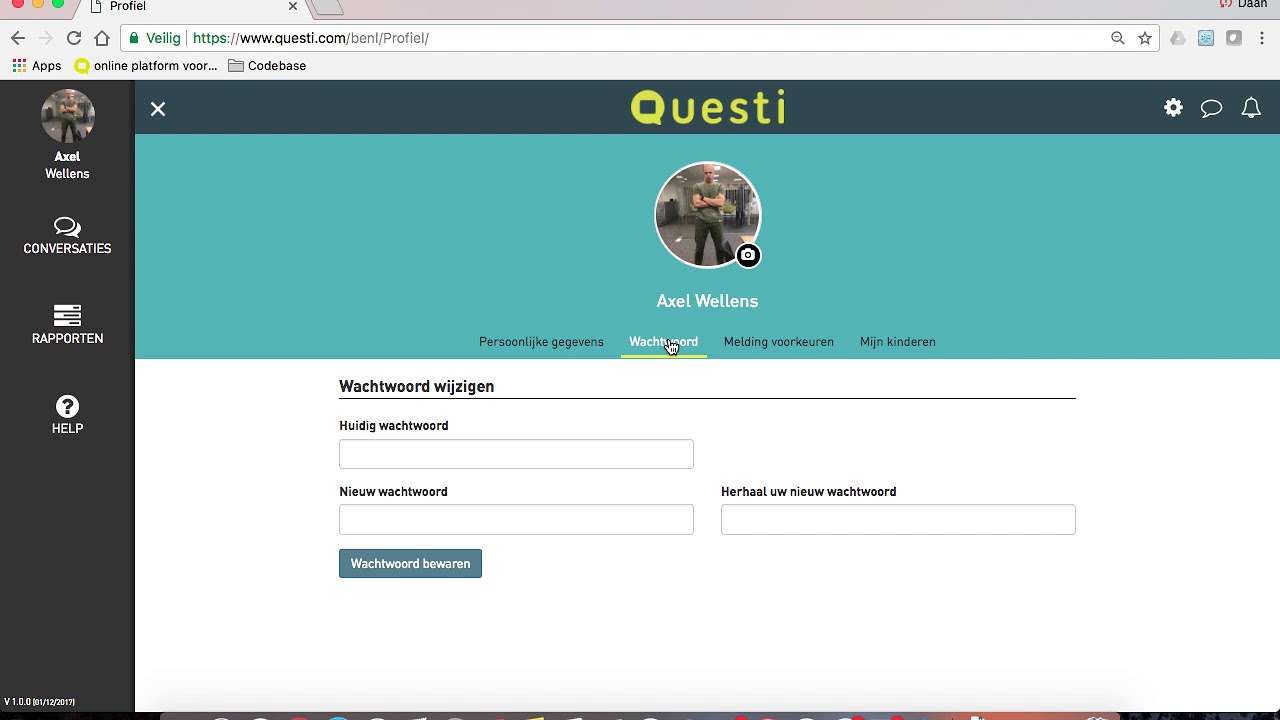This screenshot has width=1280, height=720.
Task: Open the Apps bookmarks shortcut
Action: 37,66
